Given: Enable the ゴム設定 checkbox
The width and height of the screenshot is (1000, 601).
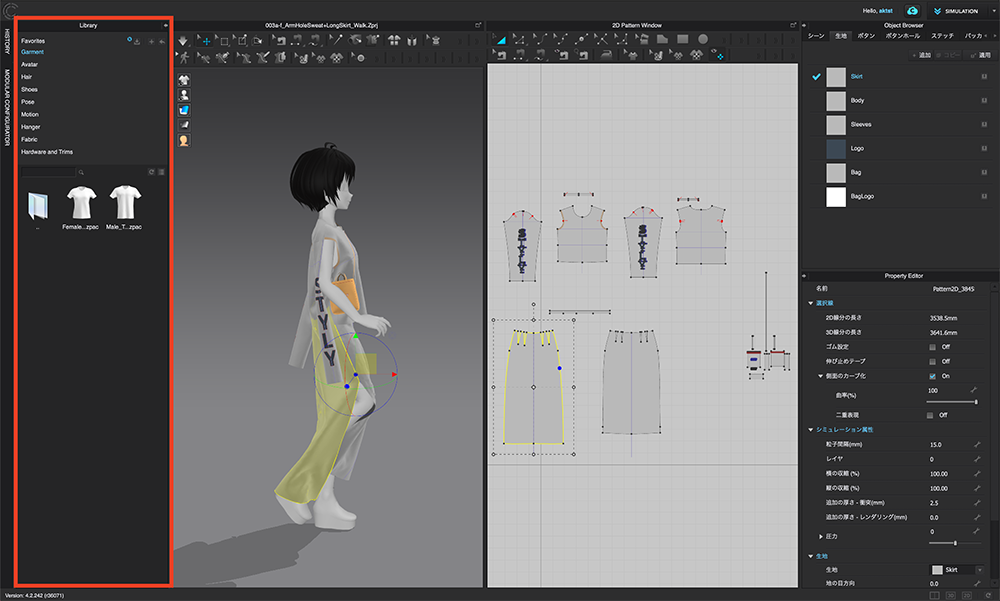Looking at the screenshot, I should (932, 348).
